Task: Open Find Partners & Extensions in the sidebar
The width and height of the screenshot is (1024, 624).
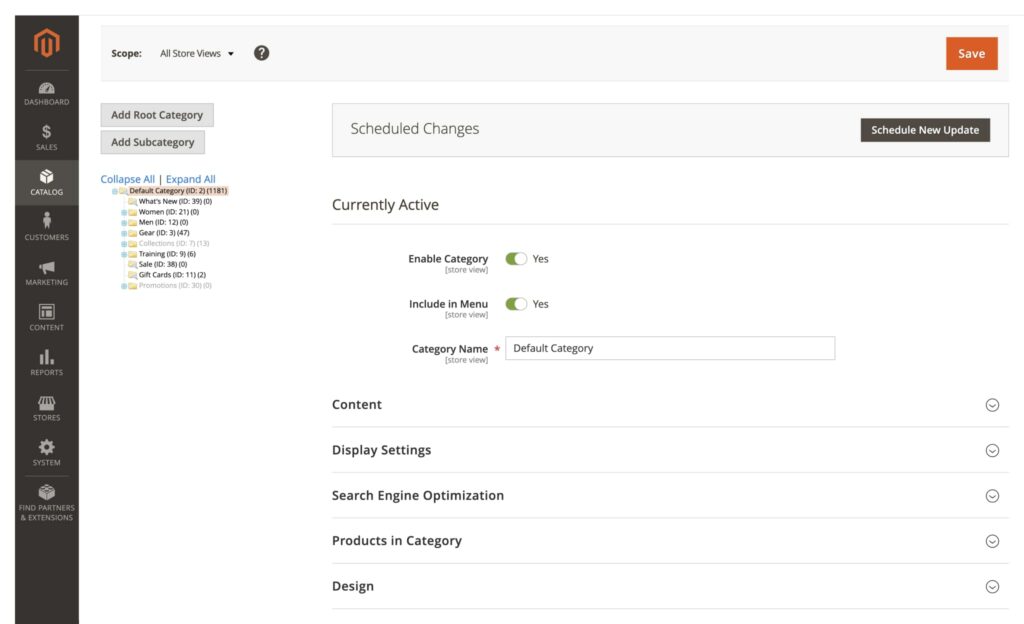Action: (x=46, y=503)
